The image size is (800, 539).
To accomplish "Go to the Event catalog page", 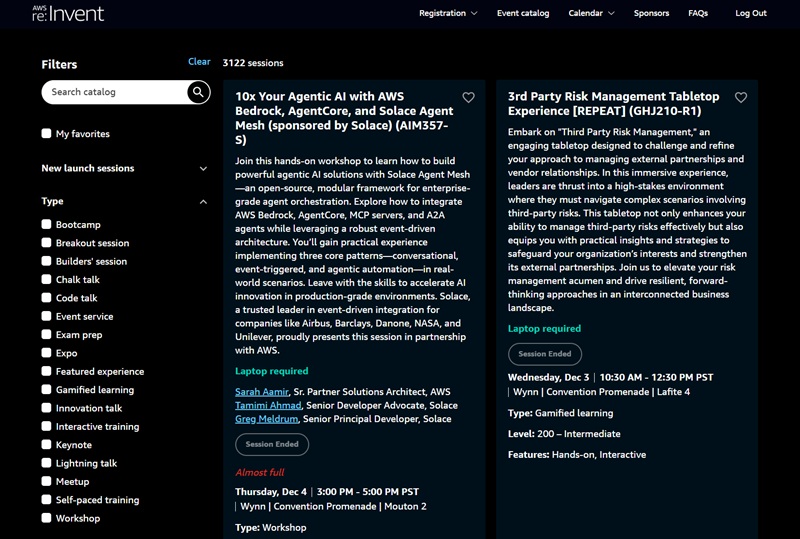I will click(523, 13).
